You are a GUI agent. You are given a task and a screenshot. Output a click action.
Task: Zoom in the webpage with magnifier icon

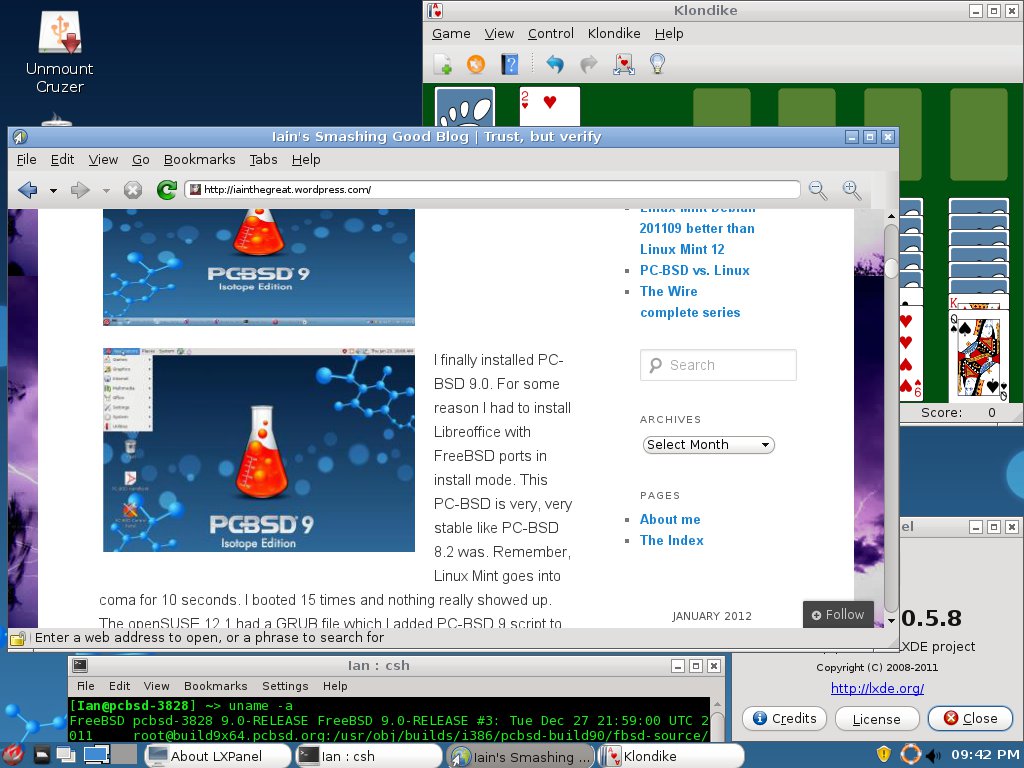click(852, 190)
